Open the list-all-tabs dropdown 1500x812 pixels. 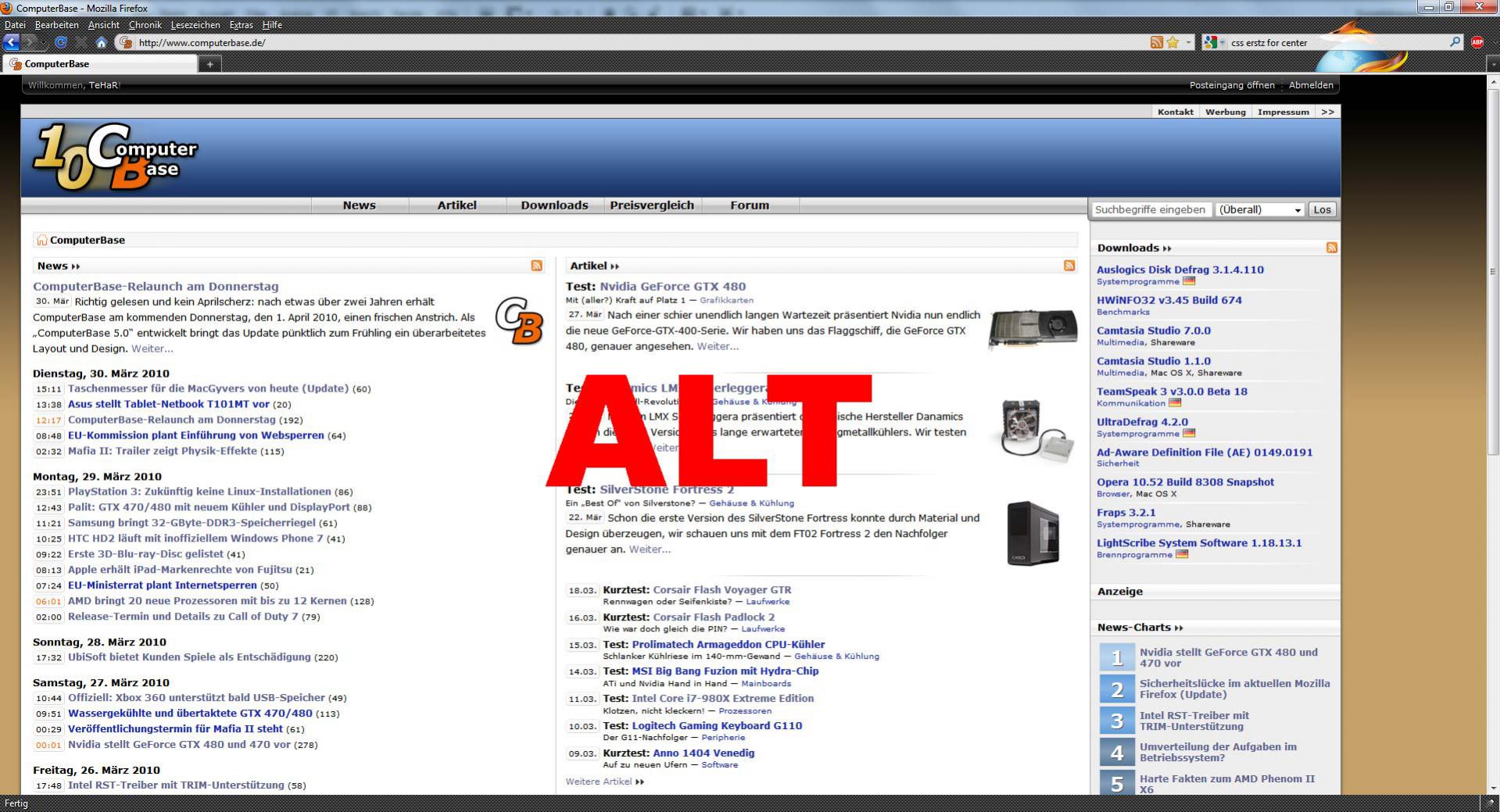pos(1492,64)
